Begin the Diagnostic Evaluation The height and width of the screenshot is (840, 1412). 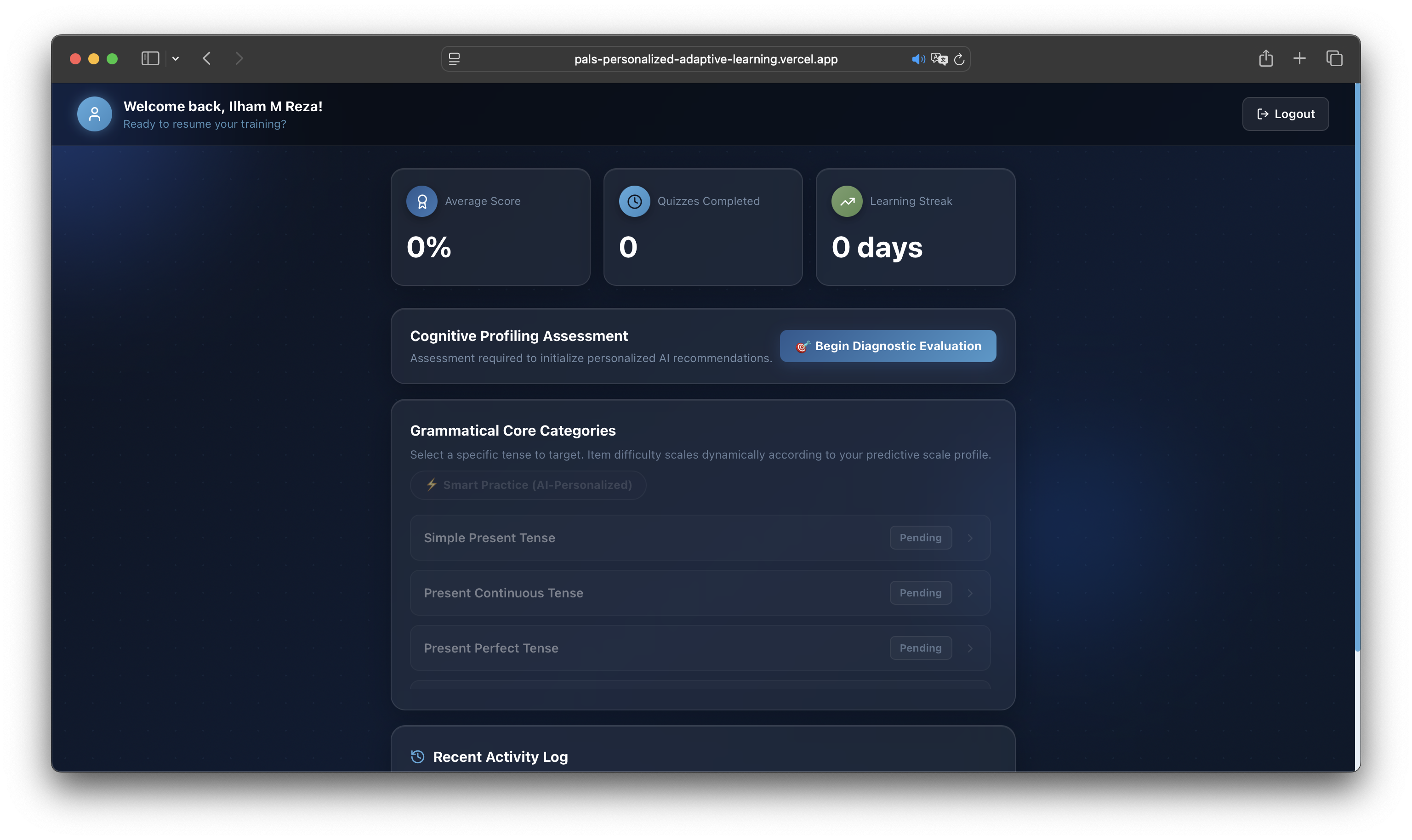[888, 346]
